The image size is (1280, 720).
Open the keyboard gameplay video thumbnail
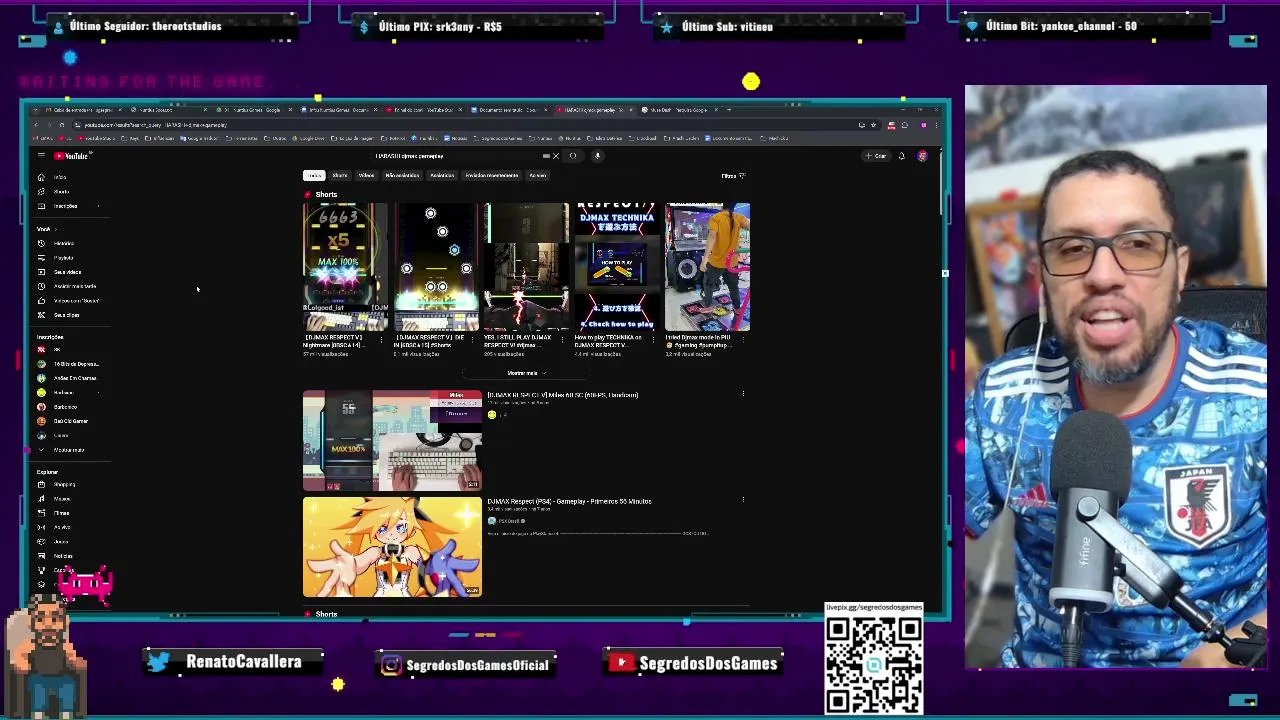[392, 441]
